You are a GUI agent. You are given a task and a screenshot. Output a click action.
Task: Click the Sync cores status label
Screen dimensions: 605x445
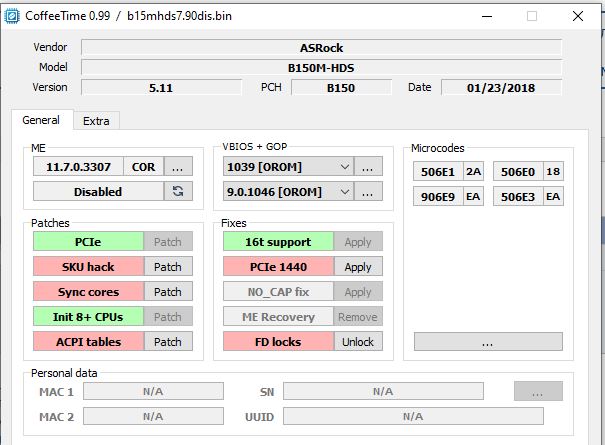(88, 292)
